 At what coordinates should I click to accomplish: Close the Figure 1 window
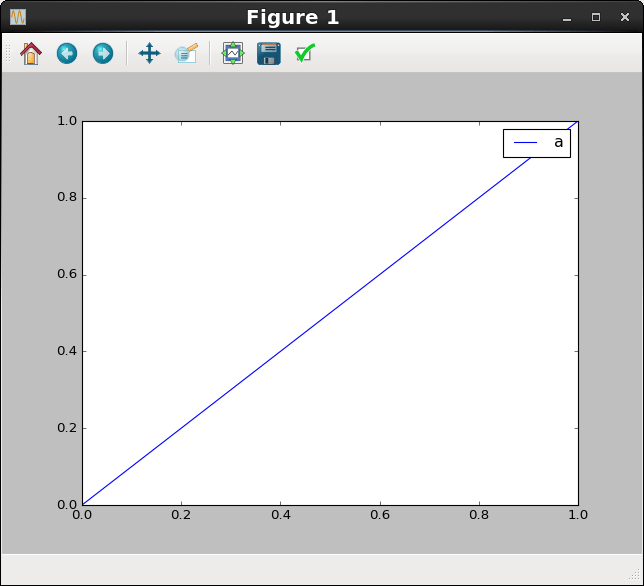[625, 17]
